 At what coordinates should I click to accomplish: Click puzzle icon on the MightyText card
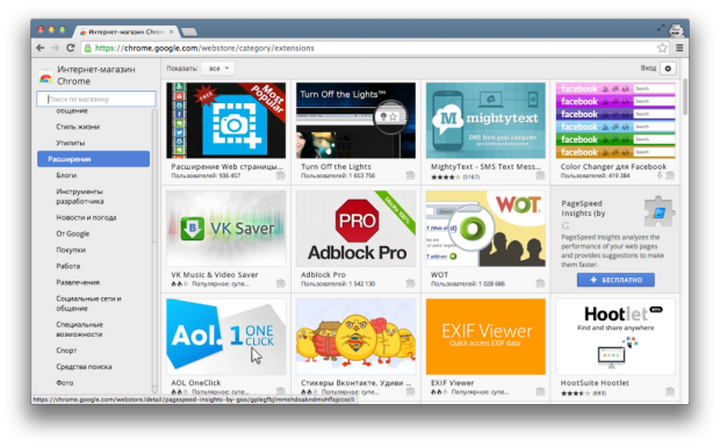(540, 175)
